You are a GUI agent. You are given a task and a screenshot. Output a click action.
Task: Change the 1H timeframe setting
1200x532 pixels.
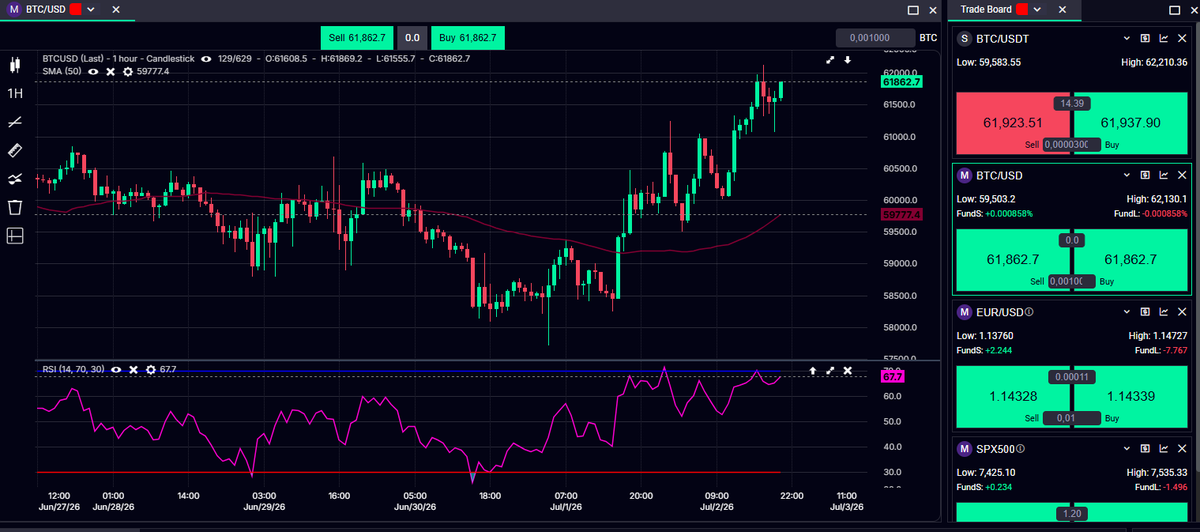[14, 93]
